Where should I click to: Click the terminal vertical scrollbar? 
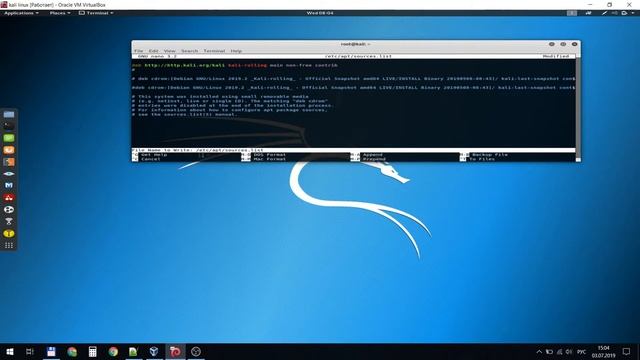578,106
